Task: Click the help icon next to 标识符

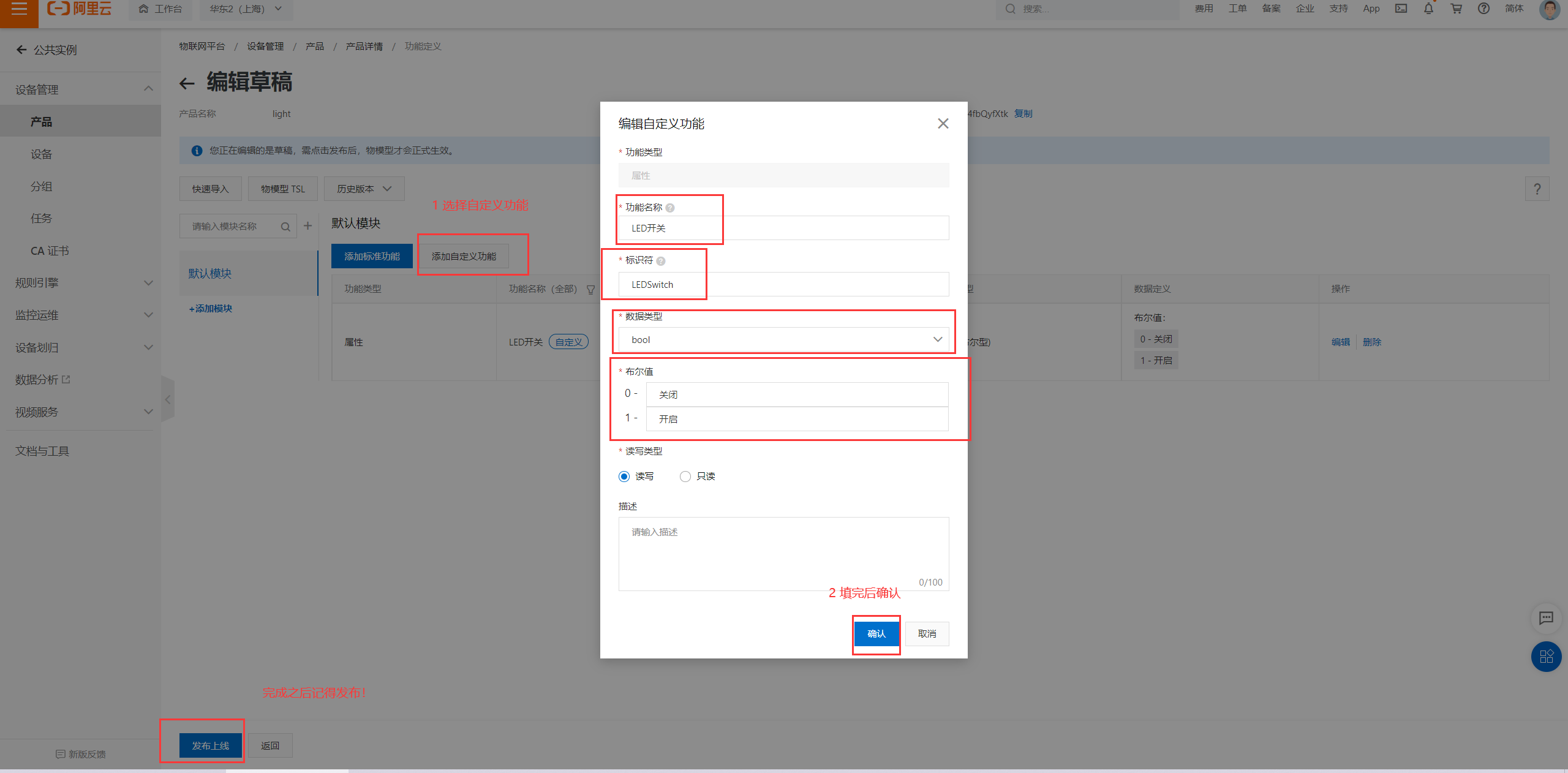Action: pos(661,261)
